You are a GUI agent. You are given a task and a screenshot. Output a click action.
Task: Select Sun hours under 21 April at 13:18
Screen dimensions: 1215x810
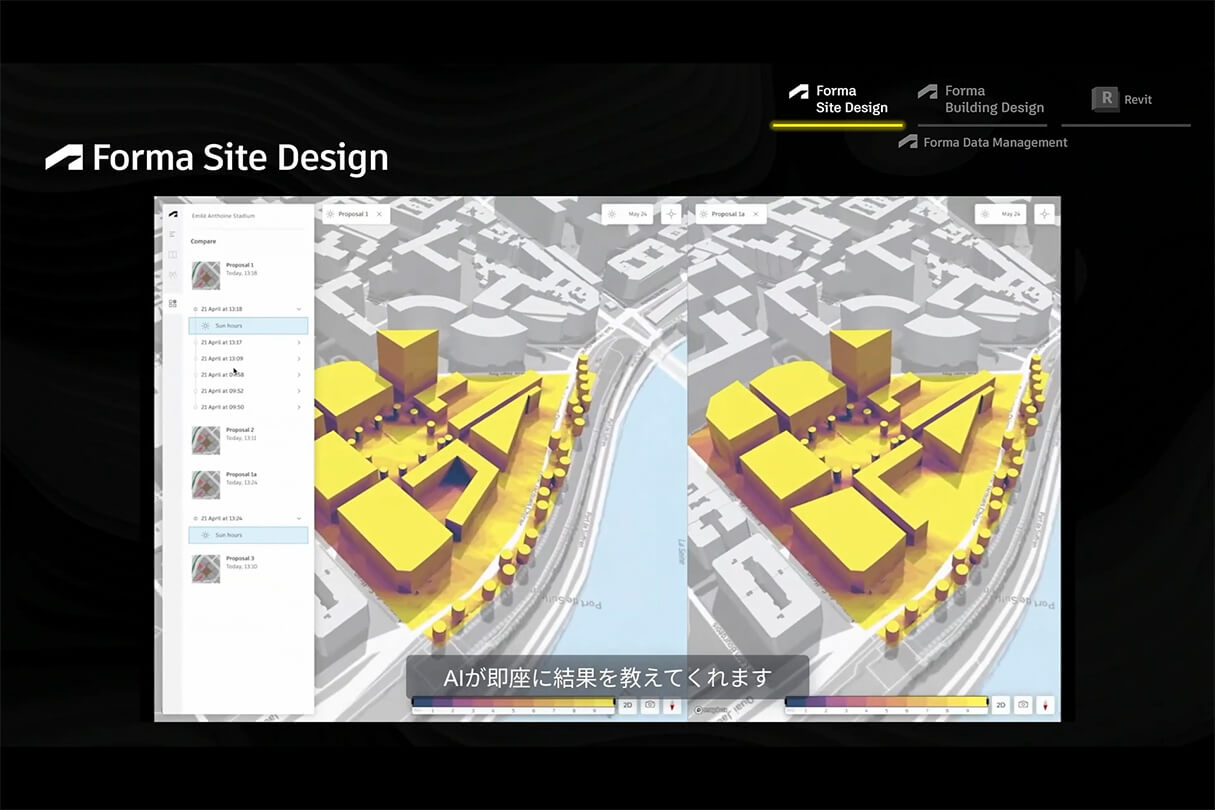tap(248, 326)
